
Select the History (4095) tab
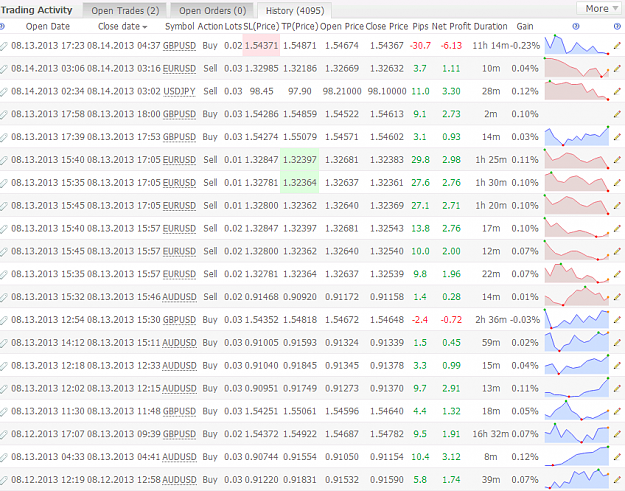[x=295, y=10]
